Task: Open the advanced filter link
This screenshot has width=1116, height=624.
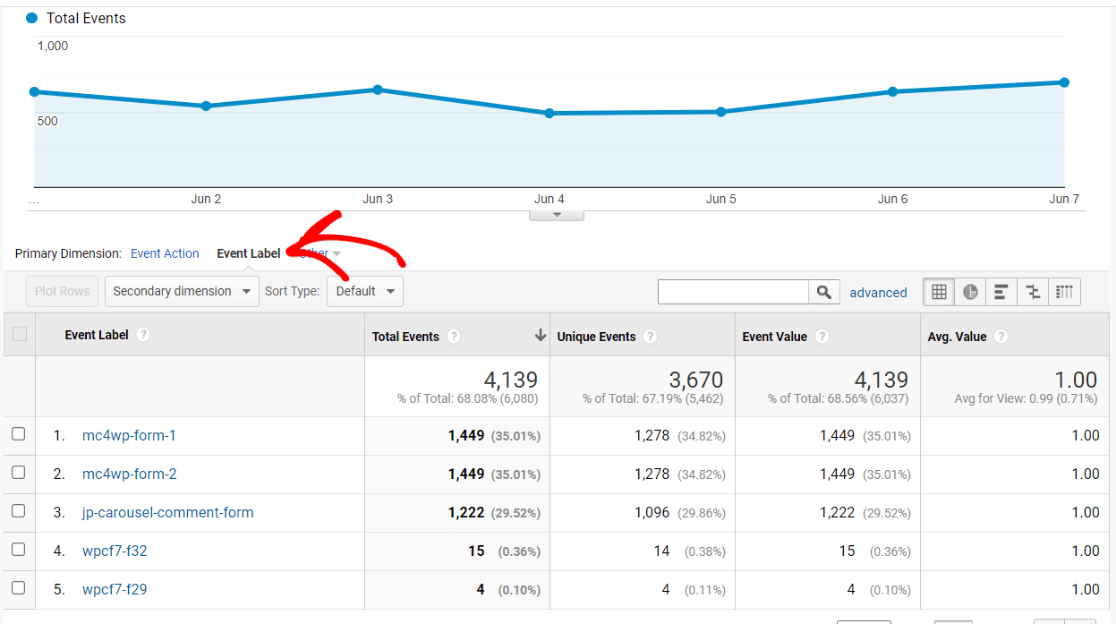Action: coord(878,293)
